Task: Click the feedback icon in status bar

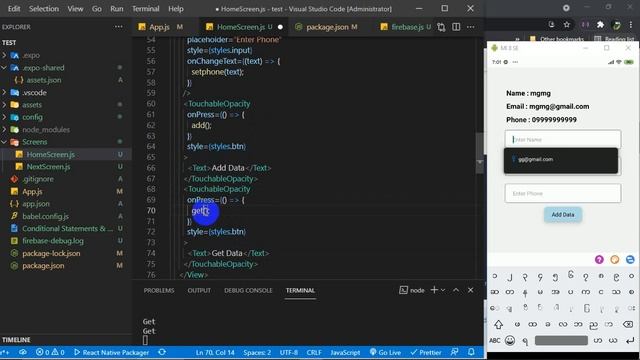Action: point(454,352)
